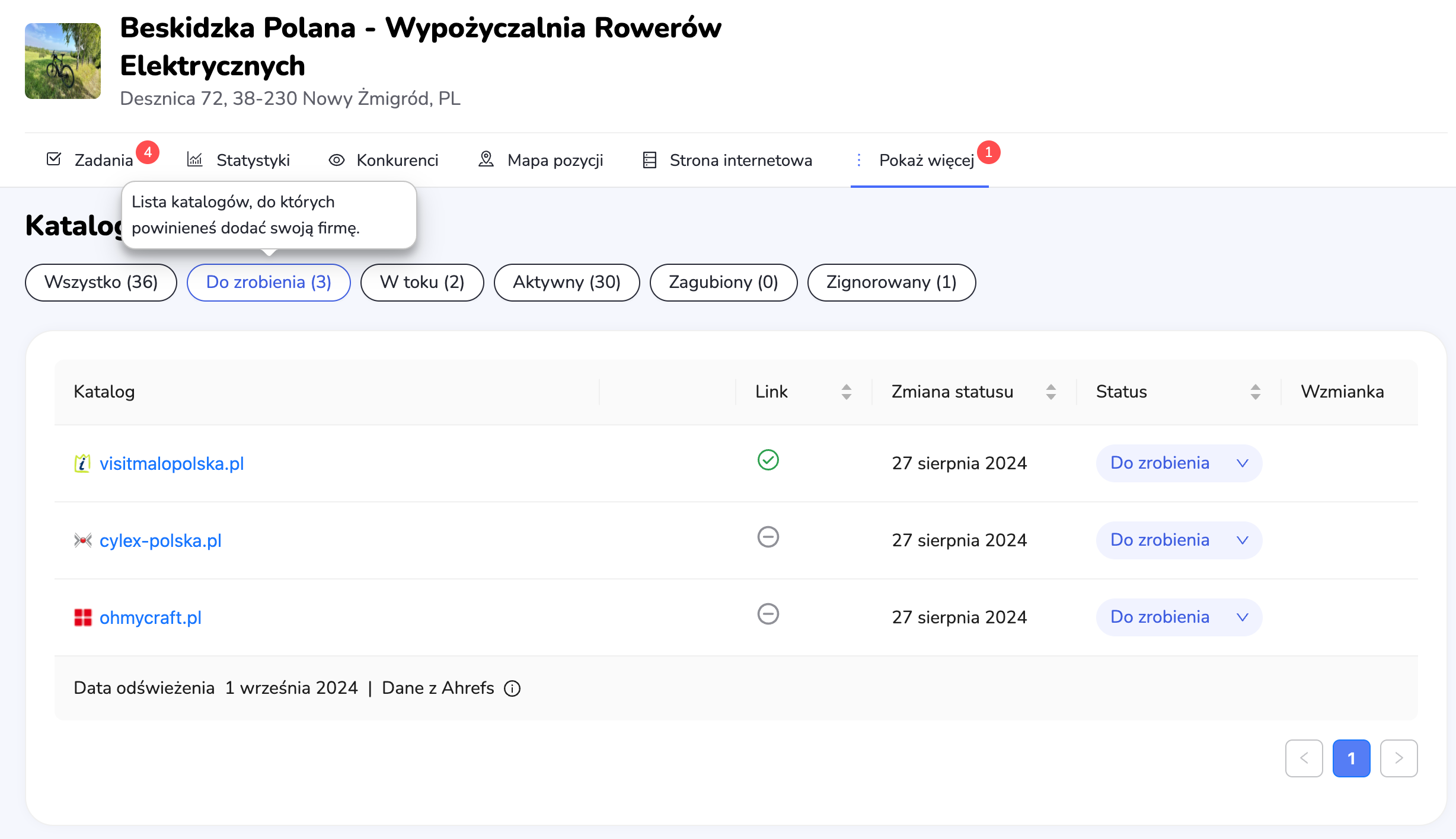The width and height of the screenshot is (1456, 839).
Task: Click the Konkurenci eye icon
Action: [337, 160]
